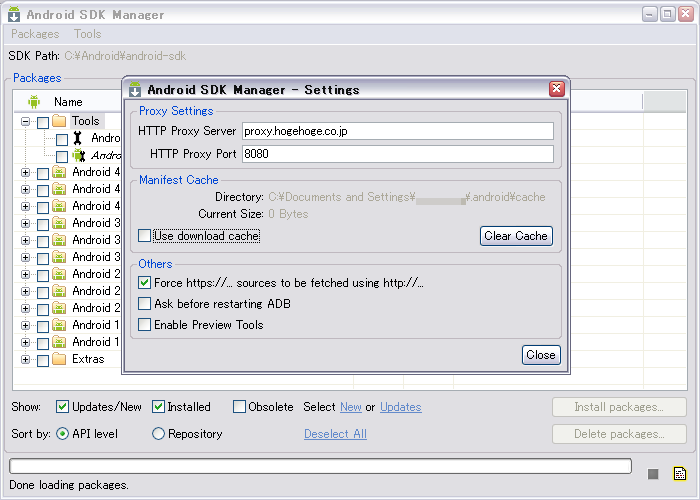The width and height of the screenshot is (700, 500).
Task: Click the Tools folder icon in tree
Action: point(59,121)
